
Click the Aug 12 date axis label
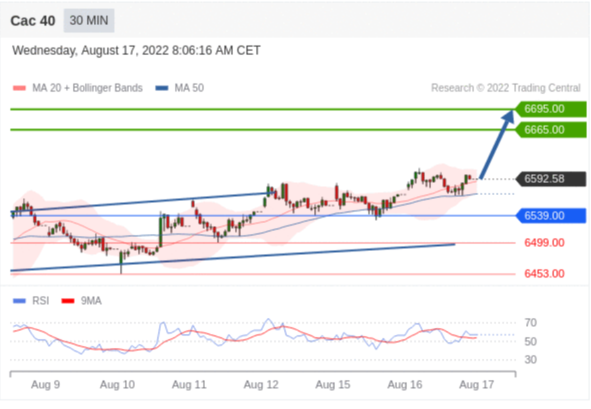[261, 385]
